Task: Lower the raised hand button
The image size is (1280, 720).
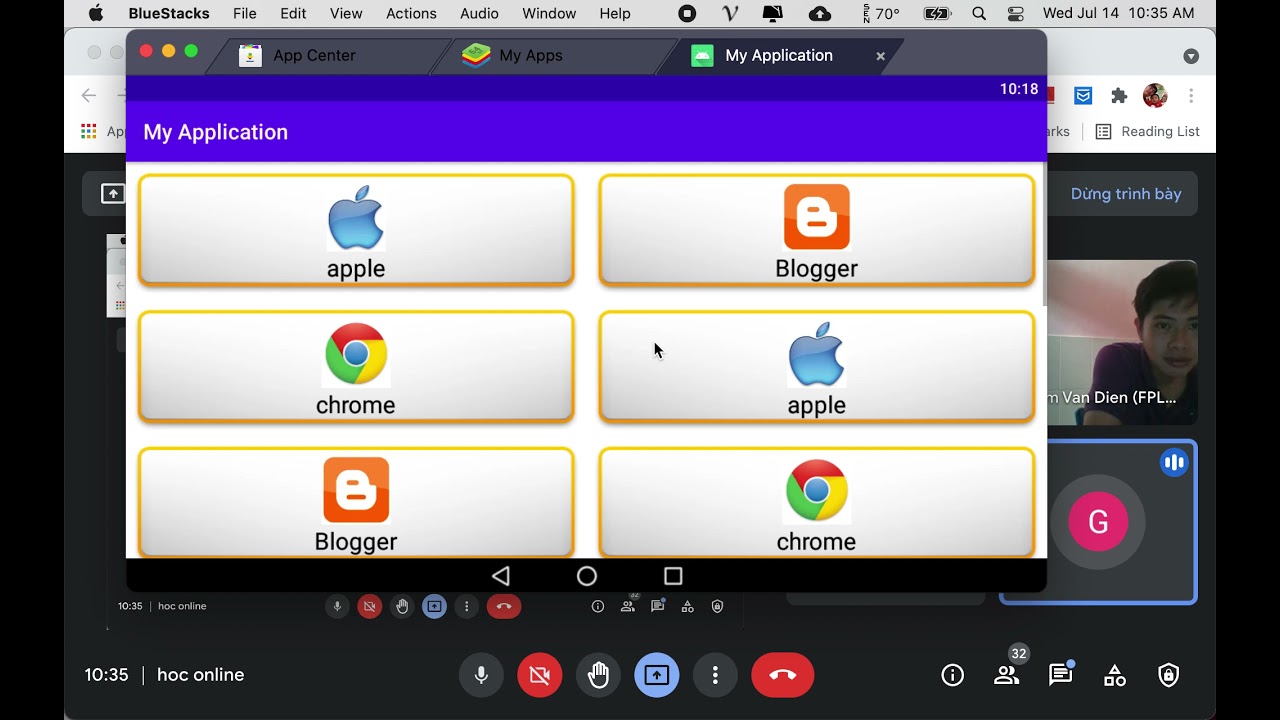Action: click(x=598, y=675)
